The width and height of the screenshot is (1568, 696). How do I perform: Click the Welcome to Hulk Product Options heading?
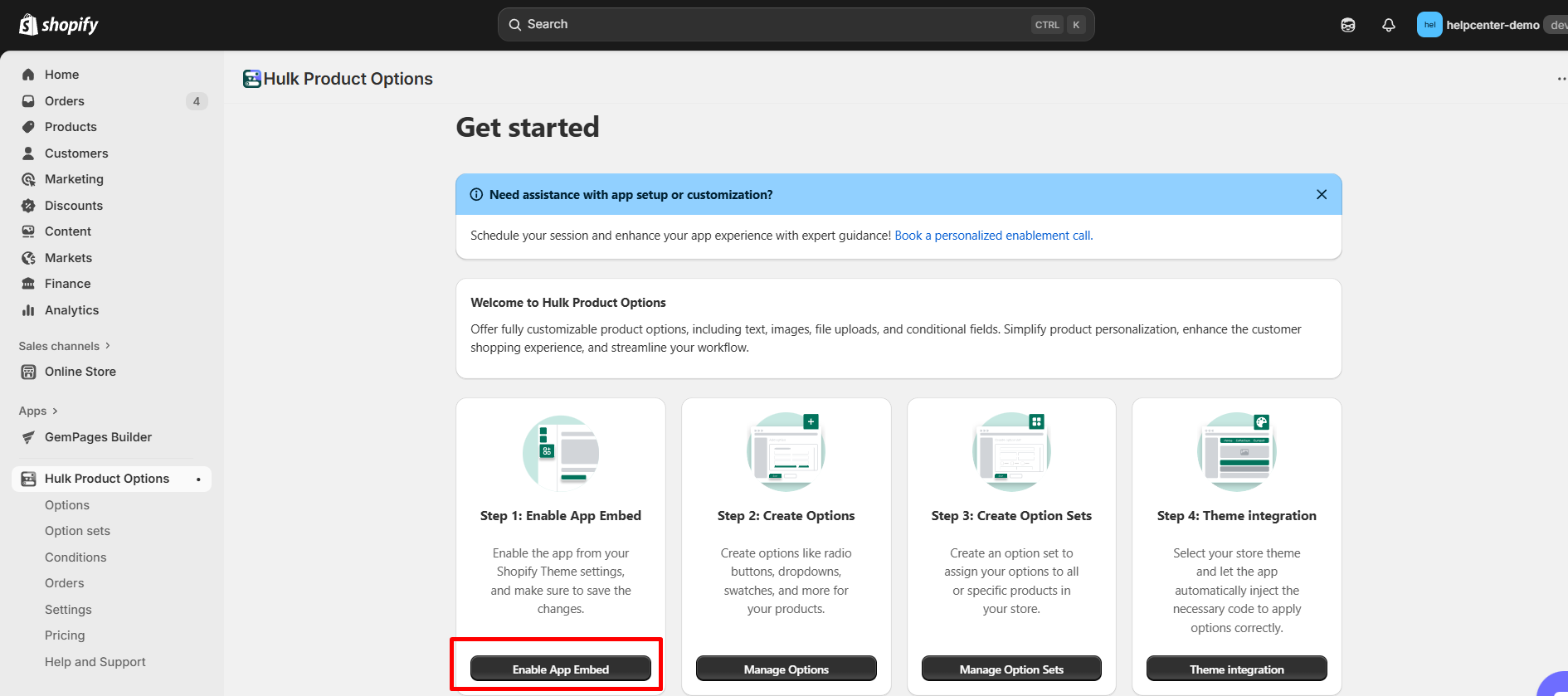(x=568, y=303)
